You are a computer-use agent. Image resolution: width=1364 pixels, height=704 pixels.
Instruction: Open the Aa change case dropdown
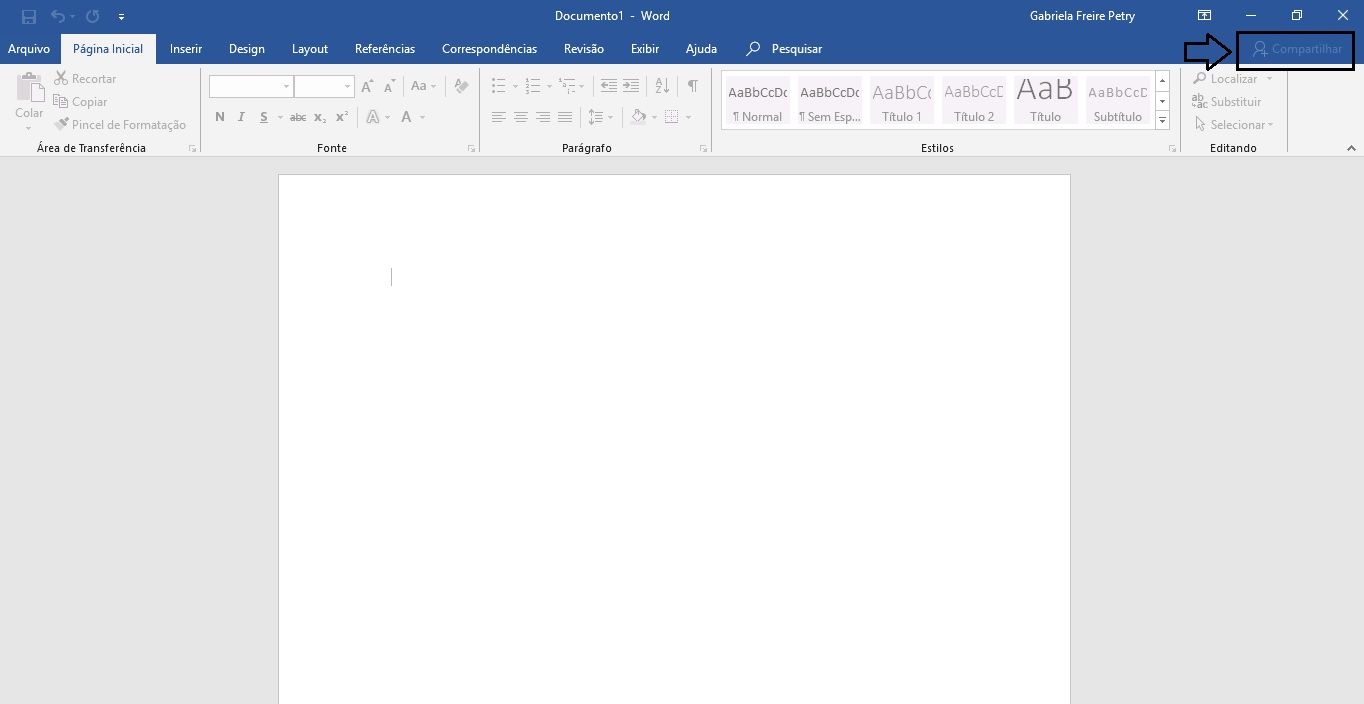[x=424, y=86]
